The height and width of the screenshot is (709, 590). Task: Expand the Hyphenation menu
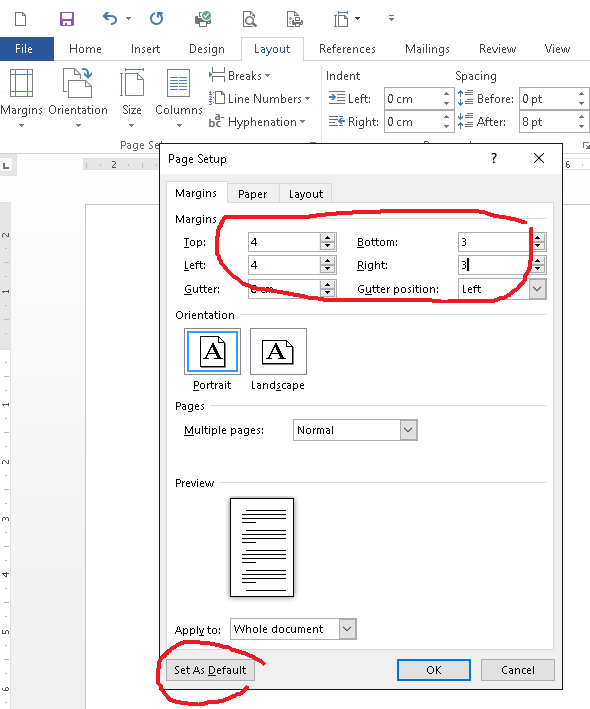click(x=257, y=122)
